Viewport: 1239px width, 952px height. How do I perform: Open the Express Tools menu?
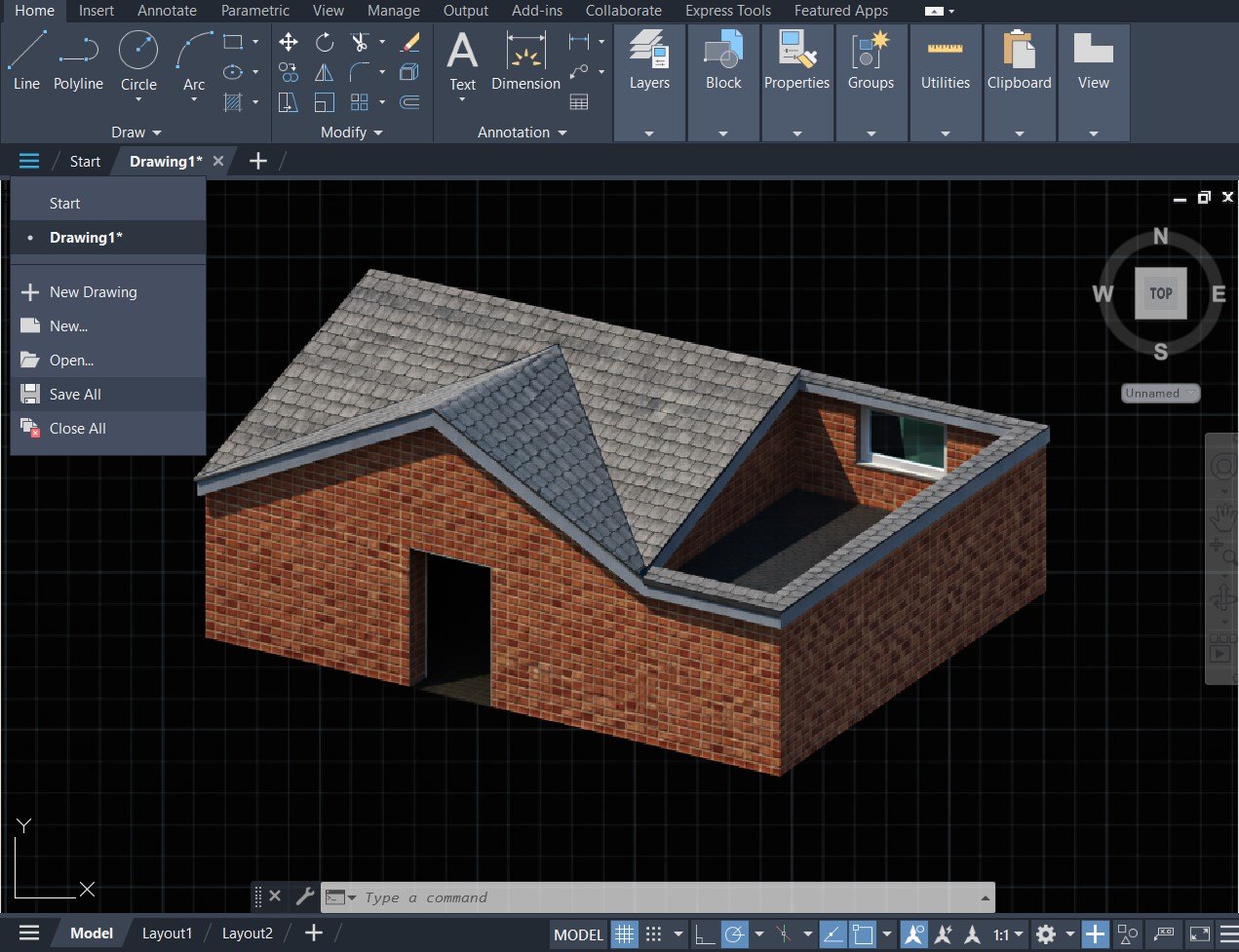(x=727, y=11)
